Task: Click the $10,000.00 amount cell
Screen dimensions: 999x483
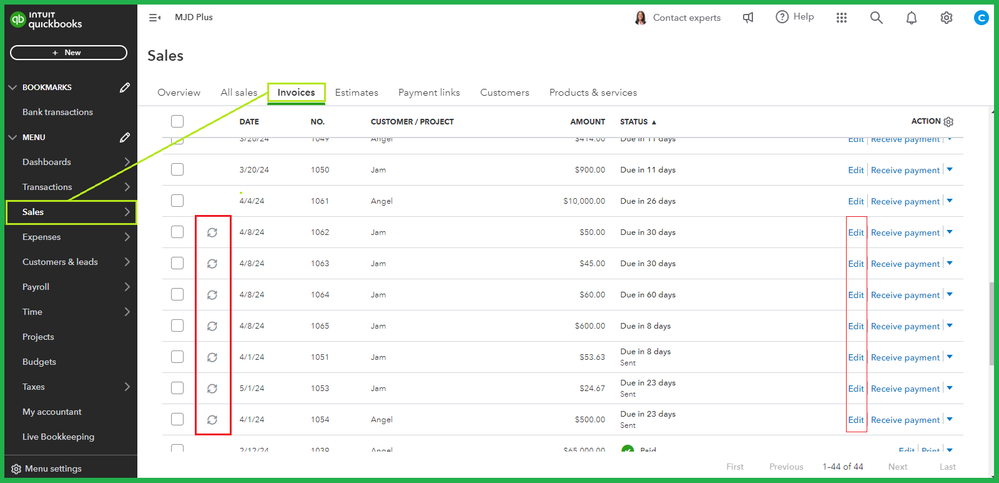Action: tap(584, 201)
